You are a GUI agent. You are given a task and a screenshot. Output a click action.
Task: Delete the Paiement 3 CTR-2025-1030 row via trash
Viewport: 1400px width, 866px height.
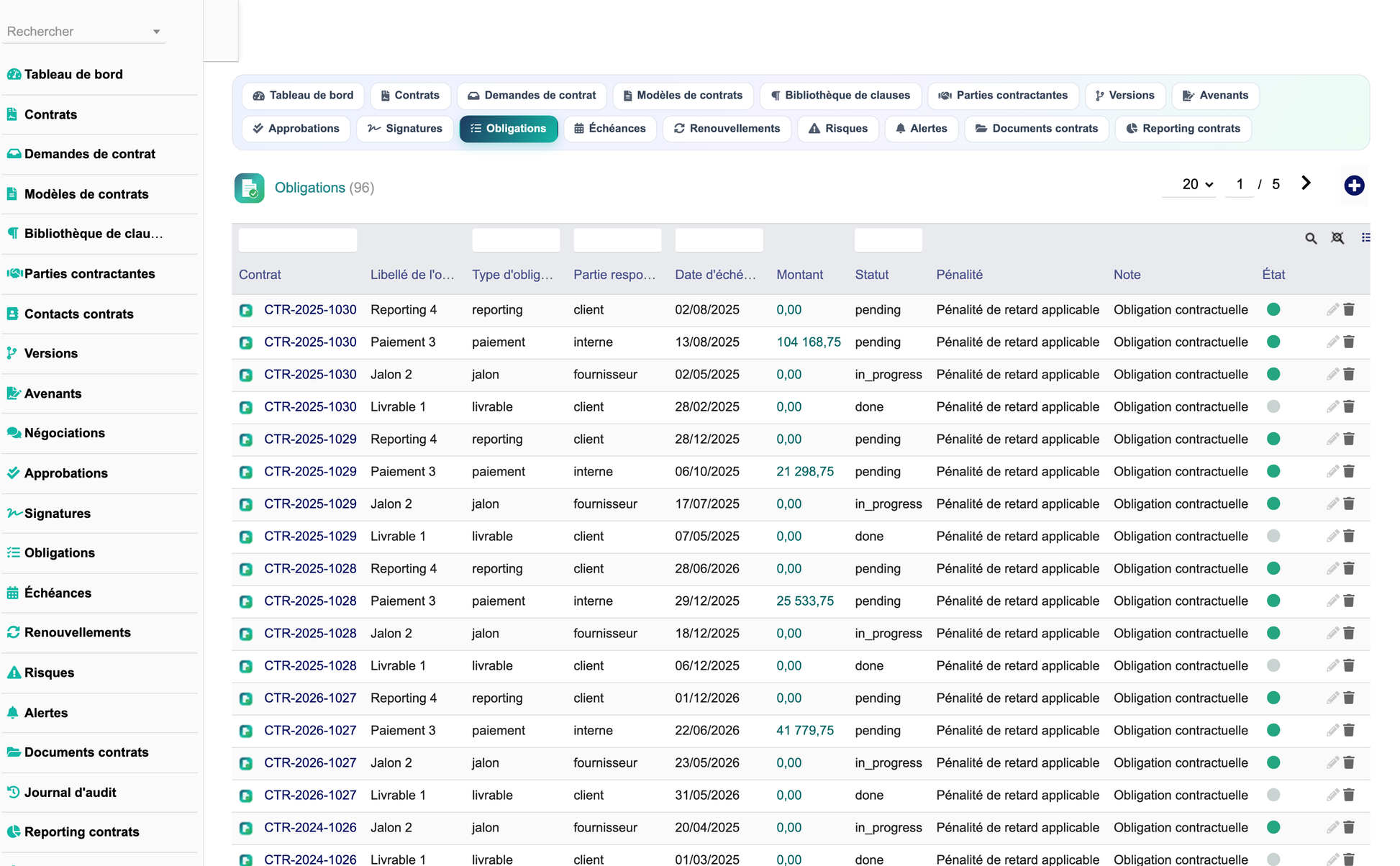[x=1349, y=342]
